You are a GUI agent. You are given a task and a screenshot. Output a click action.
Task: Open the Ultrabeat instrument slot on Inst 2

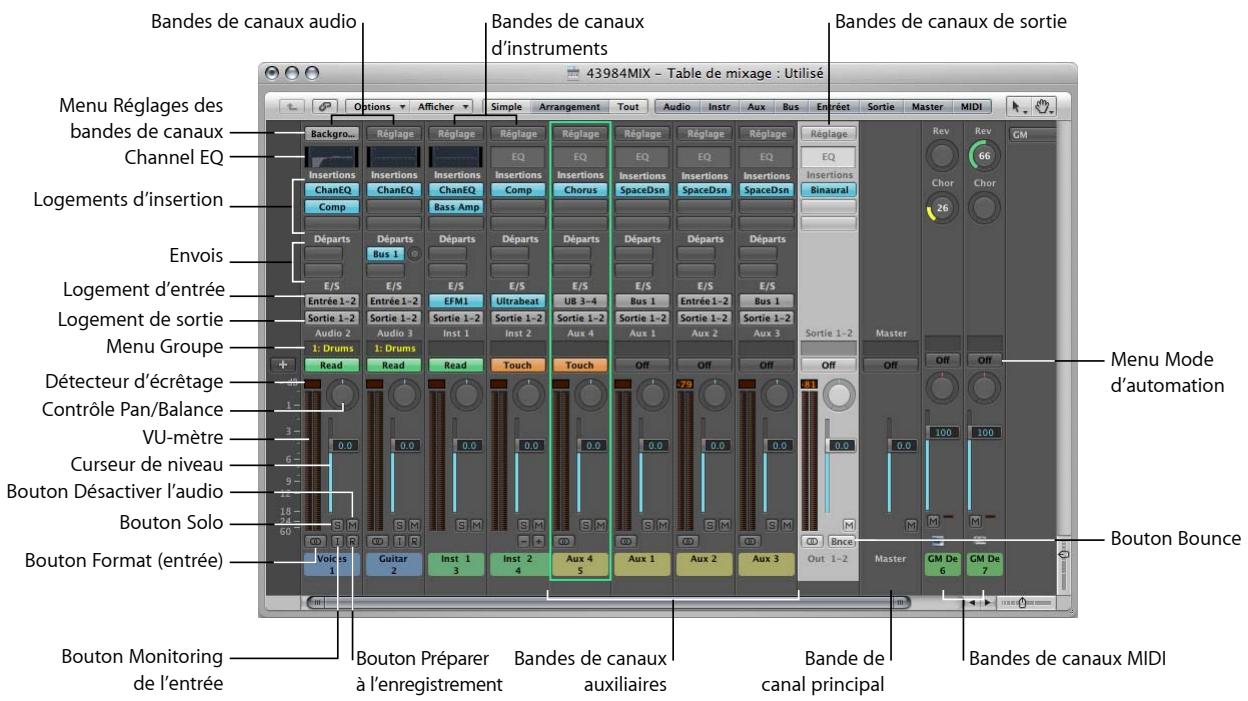point(517,299)
